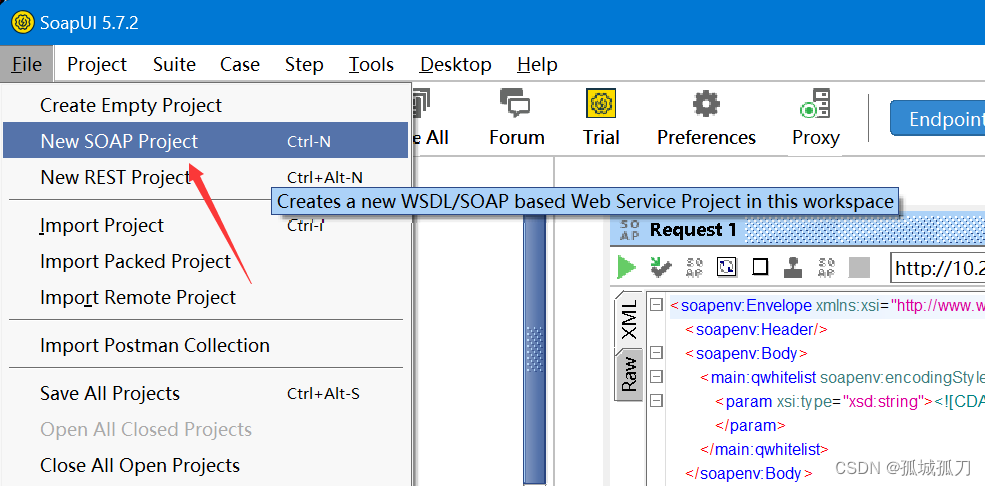Viewport: 985px width, 486px height.
Task: Open the File menu
Action: click(26, 64)
